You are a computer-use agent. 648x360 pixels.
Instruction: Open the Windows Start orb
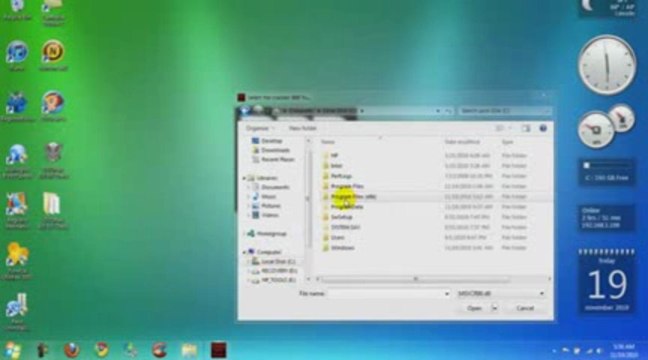[12, 350]
